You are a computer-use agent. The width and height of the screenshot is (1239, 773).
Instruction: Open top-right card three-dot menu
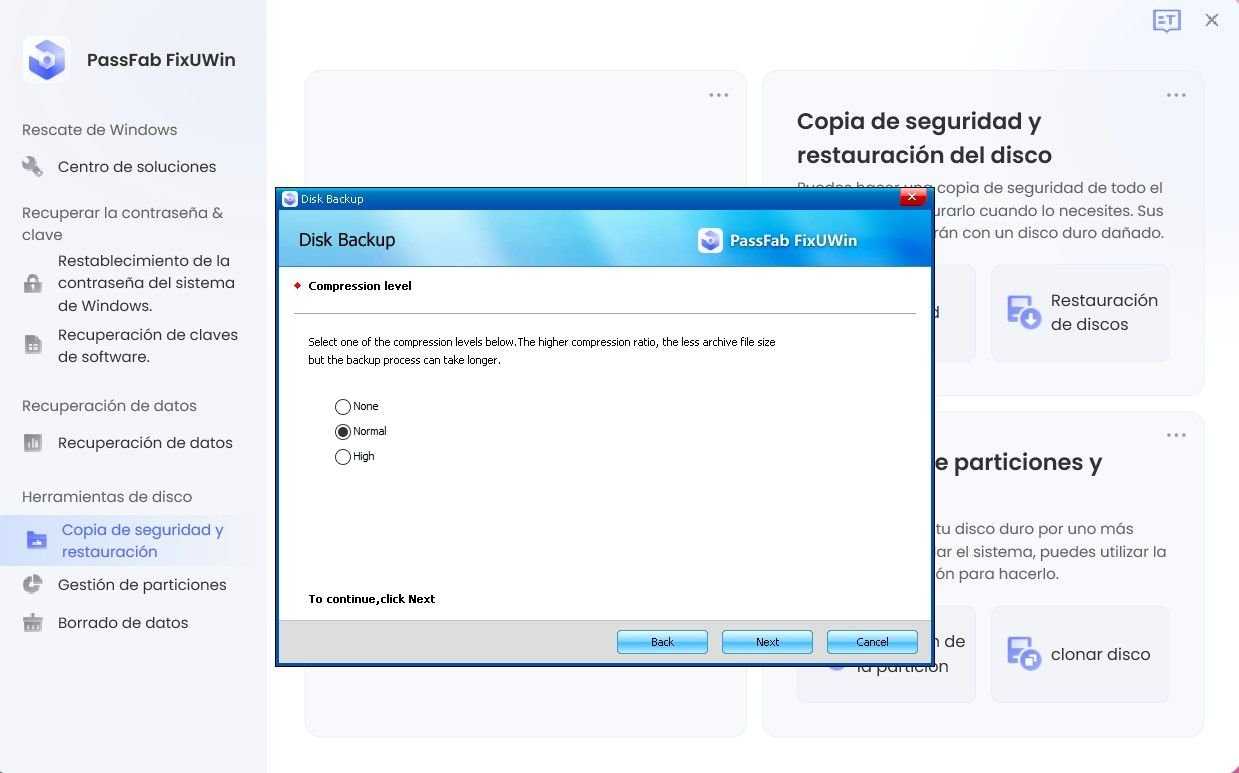coord(718,94)
